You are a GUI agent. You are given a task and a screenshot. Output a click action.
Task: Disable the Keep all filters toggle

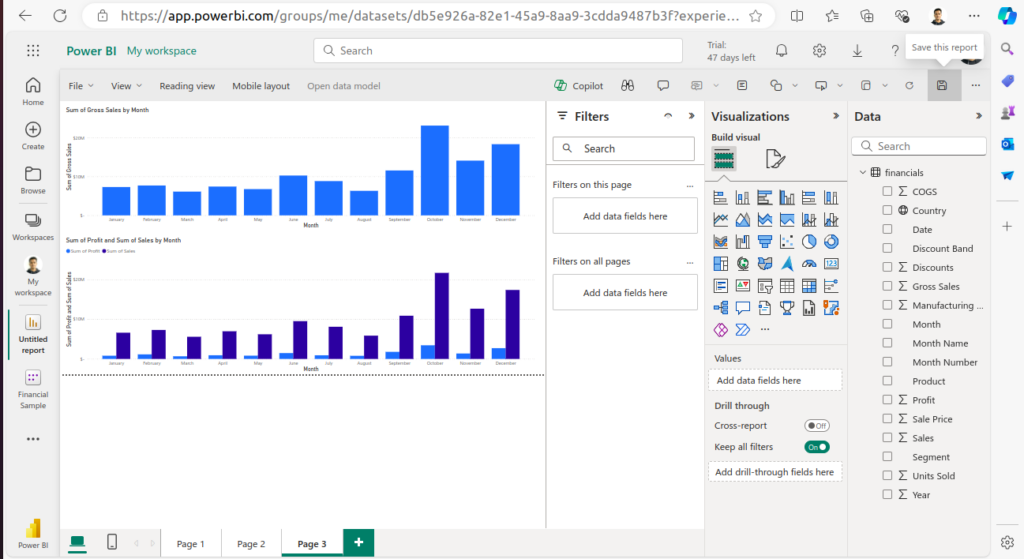tap(817, 447)
